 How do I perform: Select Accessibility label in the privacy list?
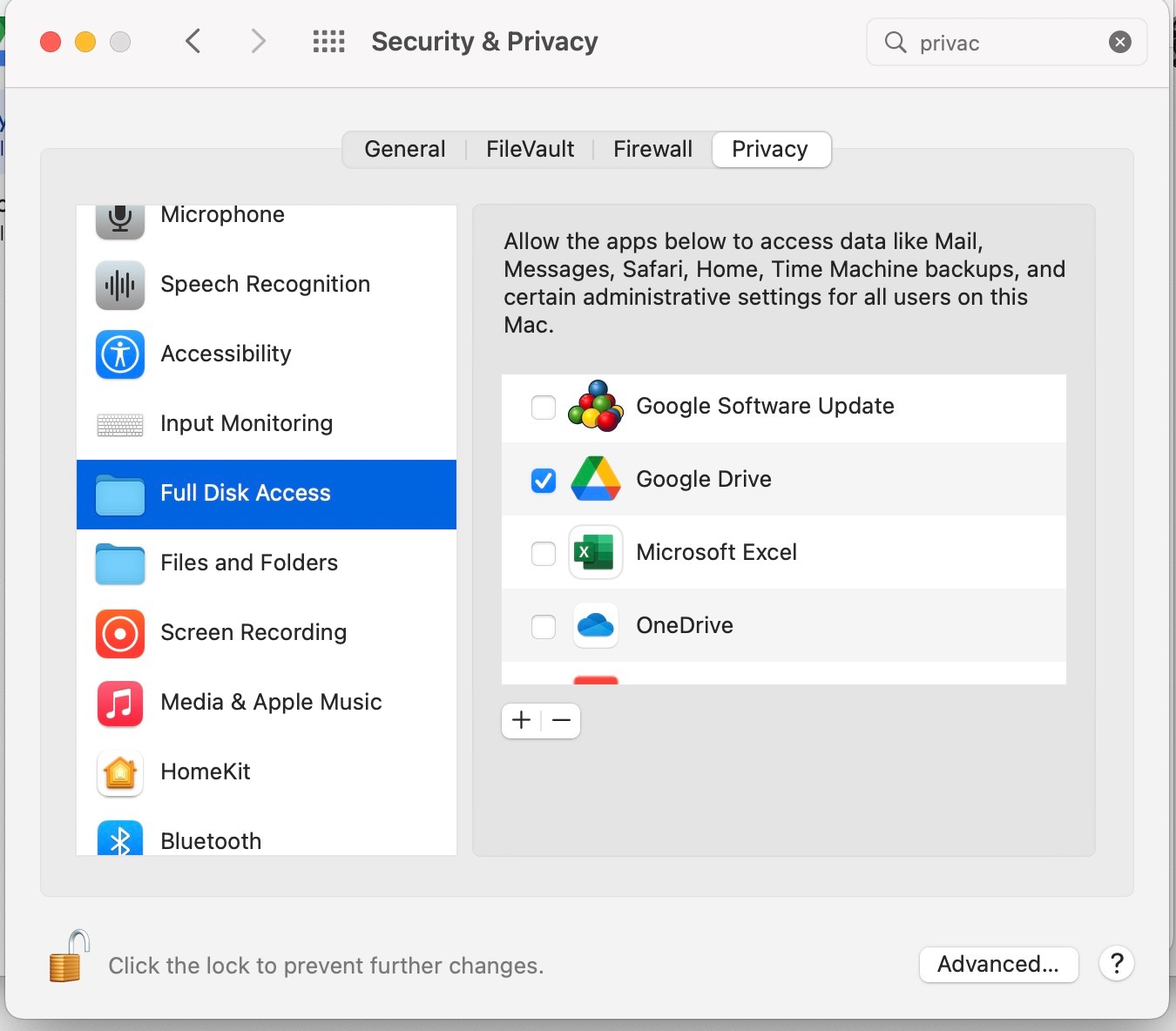(226, 354)
